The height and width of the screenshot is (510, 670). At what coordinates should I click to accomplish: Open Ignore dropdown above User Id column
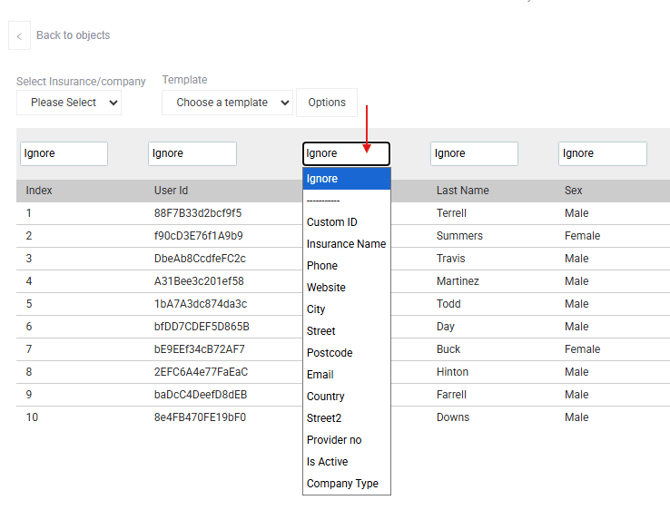pos(192,153)
